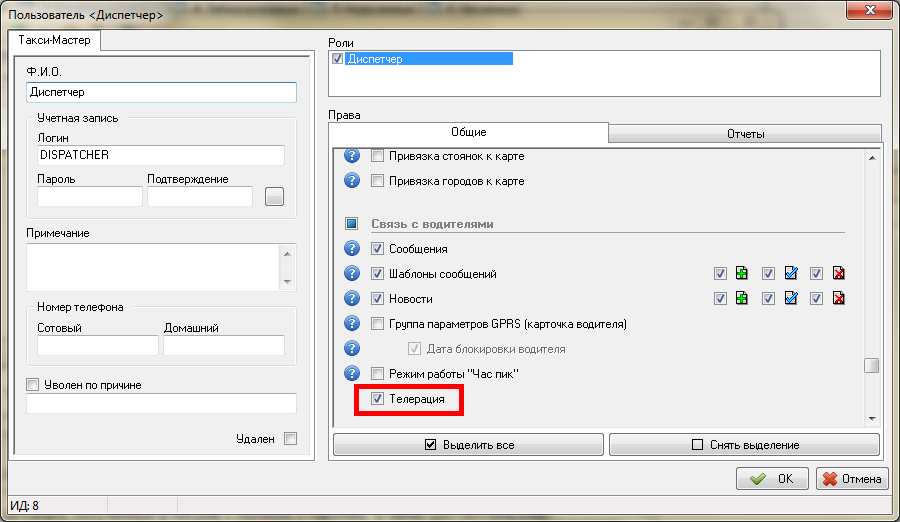Click the help icon beside Сообщения
This screenshot has height=522, width=900.
(351, 249)
